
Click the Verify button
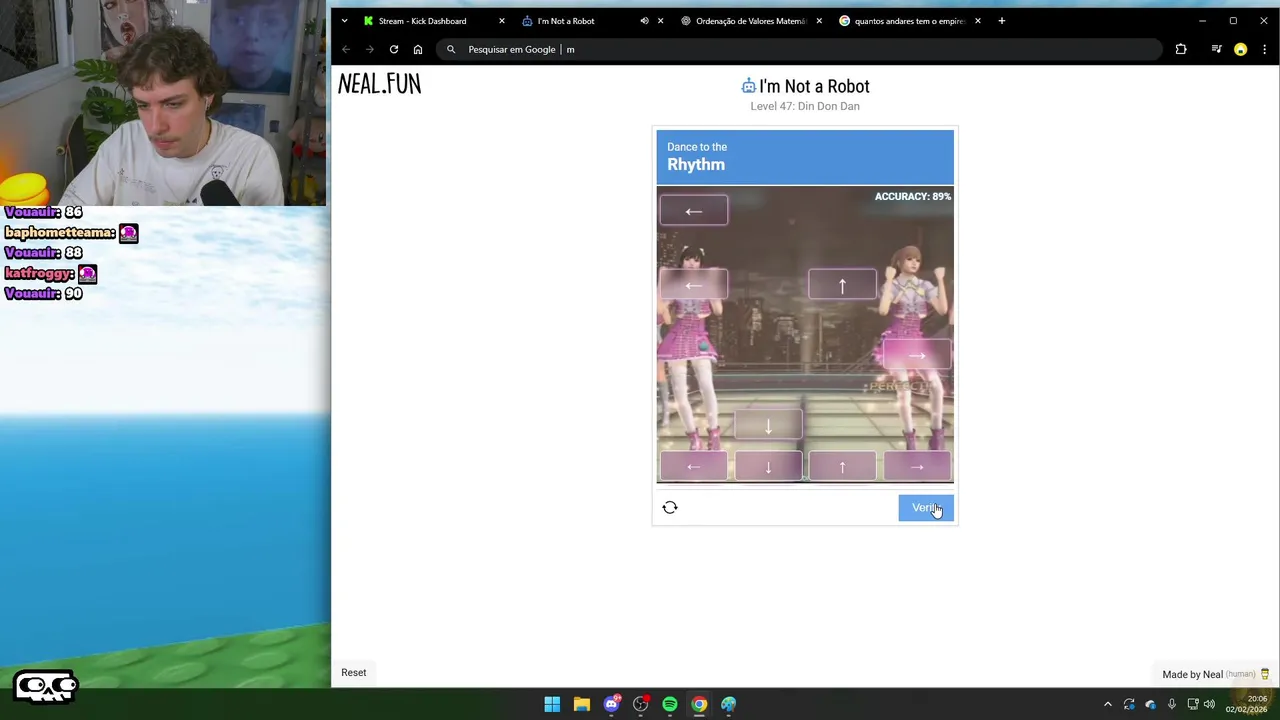pos(925,508)
